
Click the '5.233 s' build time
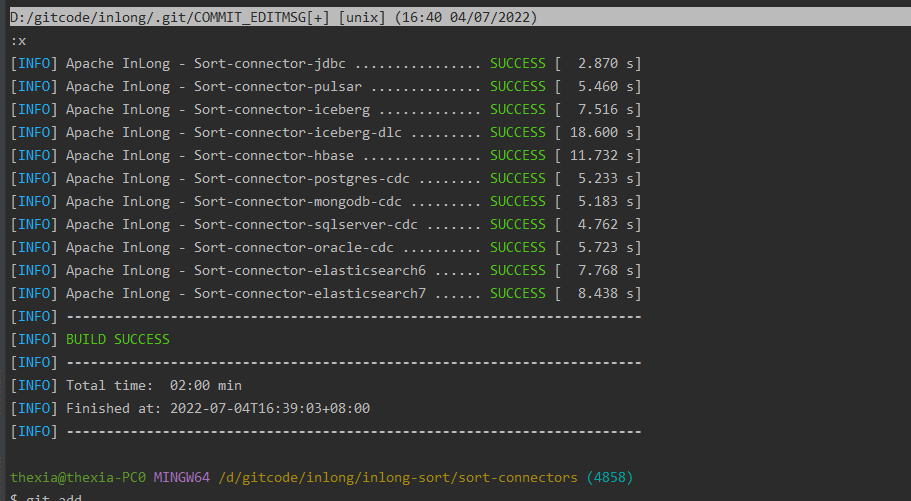pos(605,178)
